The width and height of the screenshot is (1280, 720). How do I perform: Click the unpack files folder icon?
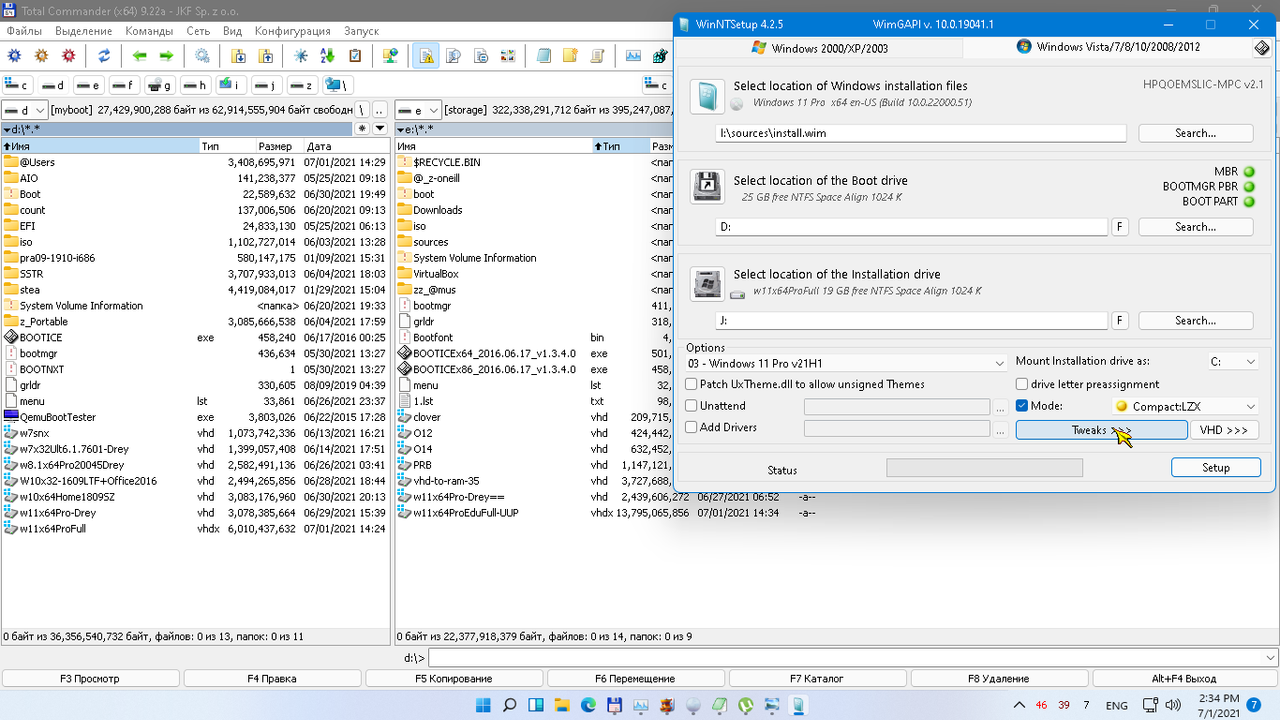point(266,56)
